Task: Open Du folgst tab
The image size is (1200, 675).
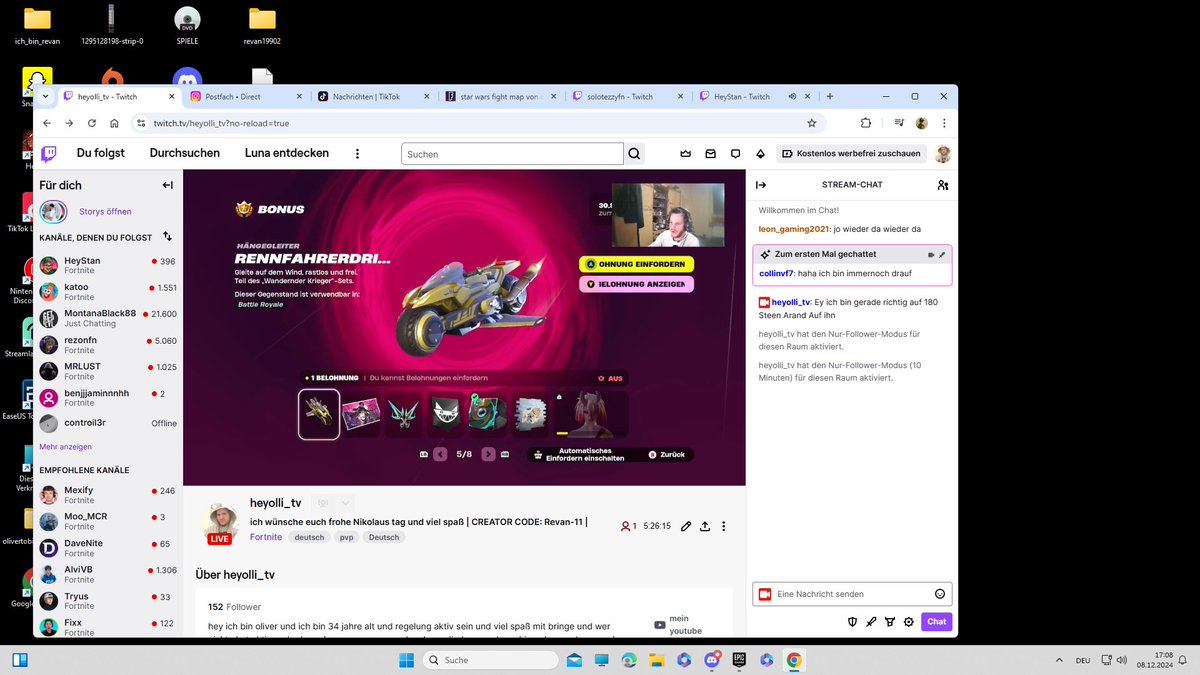Action: [101, 153]
